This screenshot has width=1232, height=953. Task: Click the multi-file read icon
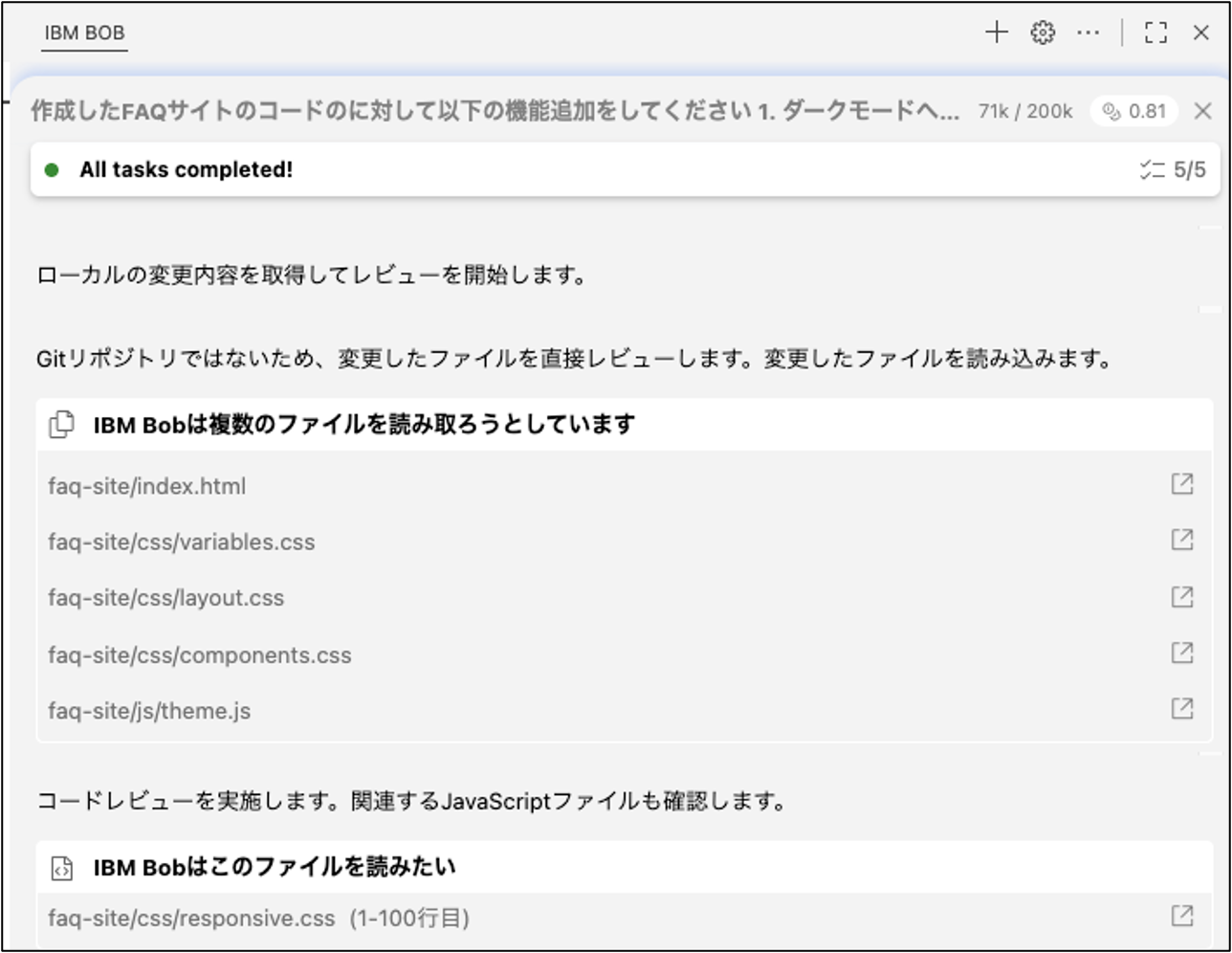61,424
